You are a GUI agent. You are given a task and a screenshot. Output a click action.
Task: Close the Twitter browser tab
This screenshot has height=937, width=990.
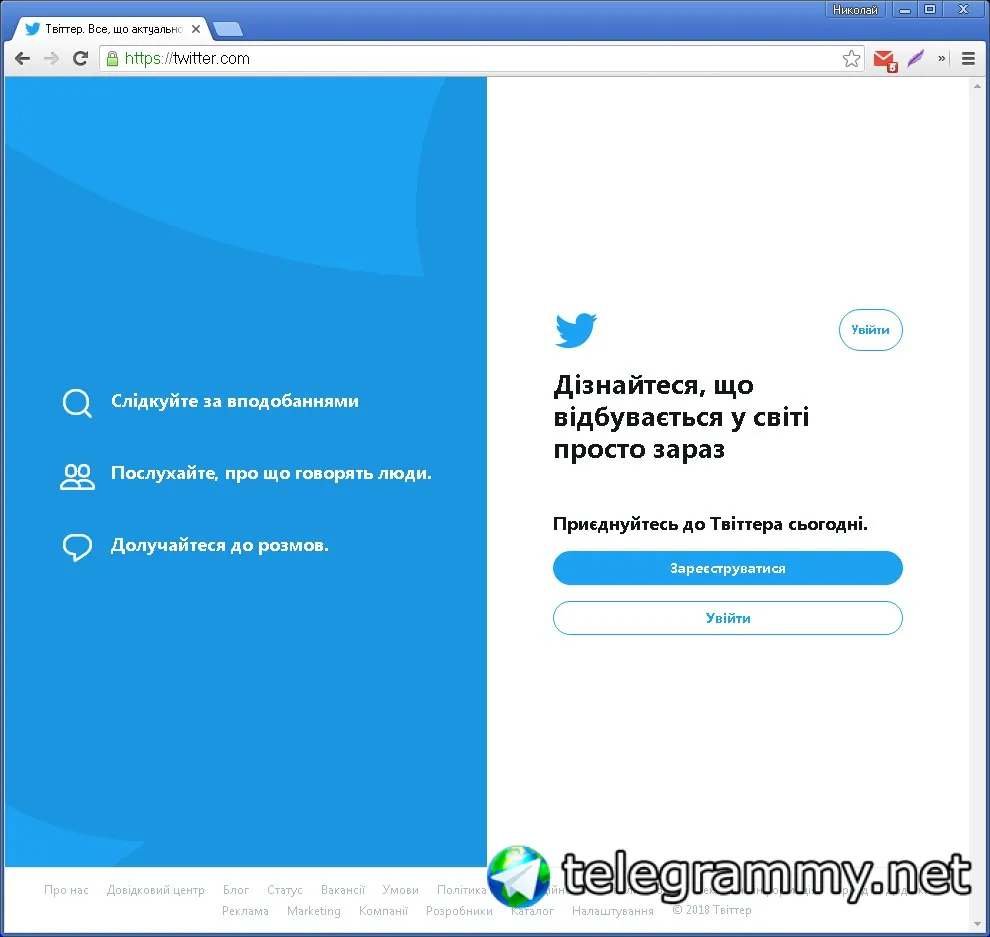pyautogui.click(x=196, y=29)
